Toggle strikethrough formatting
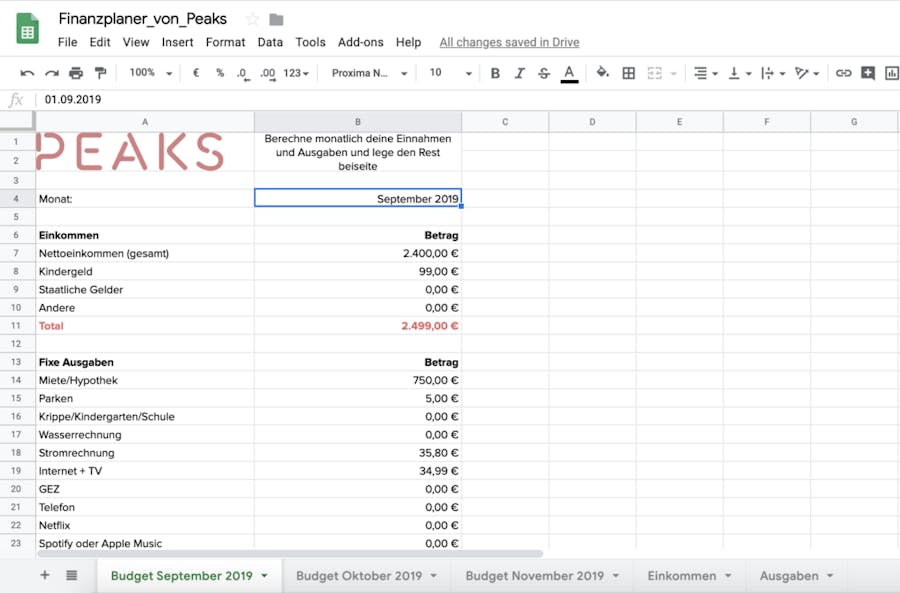 [543, 73]
